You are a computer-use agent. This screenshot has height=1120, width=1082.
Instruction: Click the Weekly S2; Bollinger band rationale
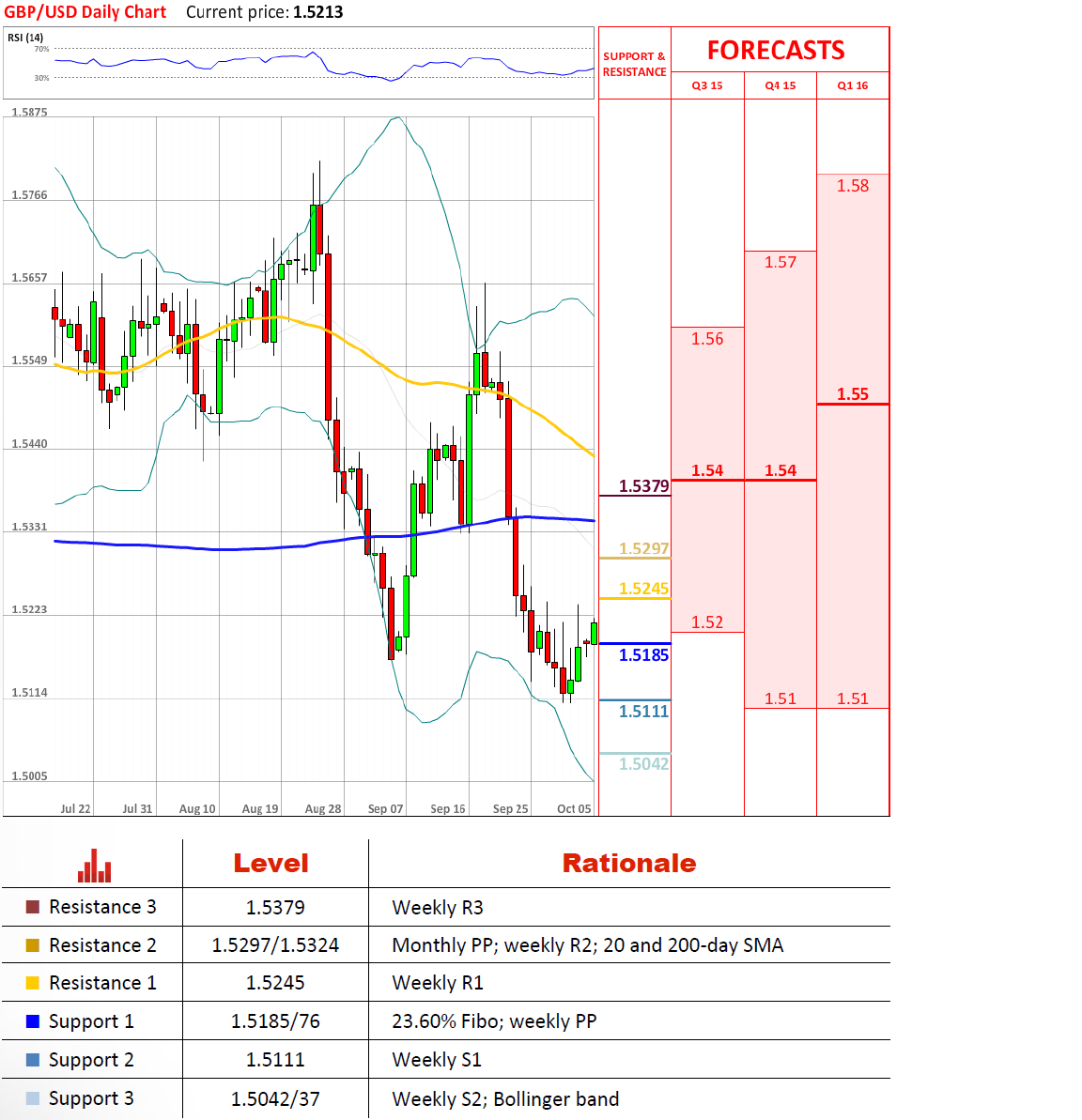coord(505,1099)
